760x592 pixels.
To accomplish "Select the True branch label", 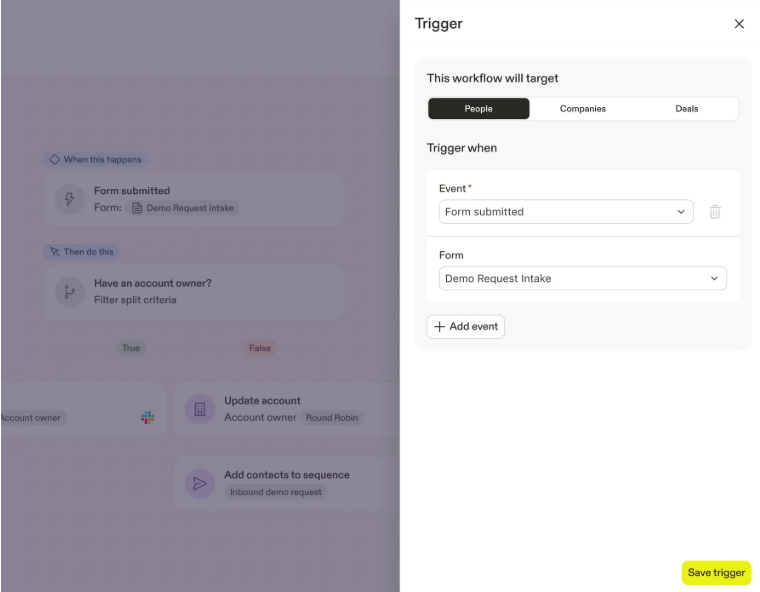I will [x=131, y=348].
